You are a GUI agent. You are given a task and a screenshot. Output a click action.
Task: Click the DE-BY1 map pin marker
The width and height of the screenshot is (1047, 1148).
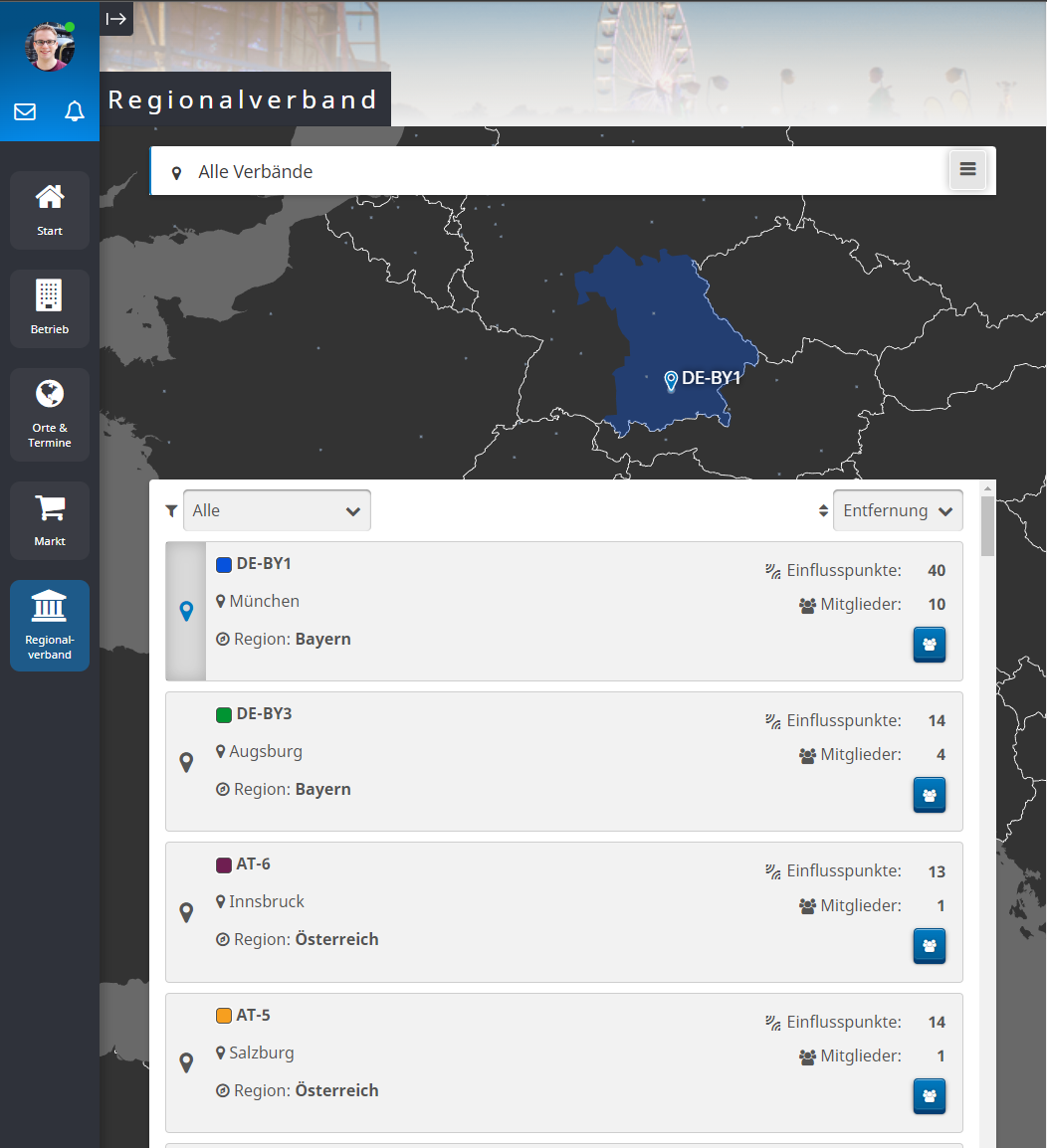point(671,380)
